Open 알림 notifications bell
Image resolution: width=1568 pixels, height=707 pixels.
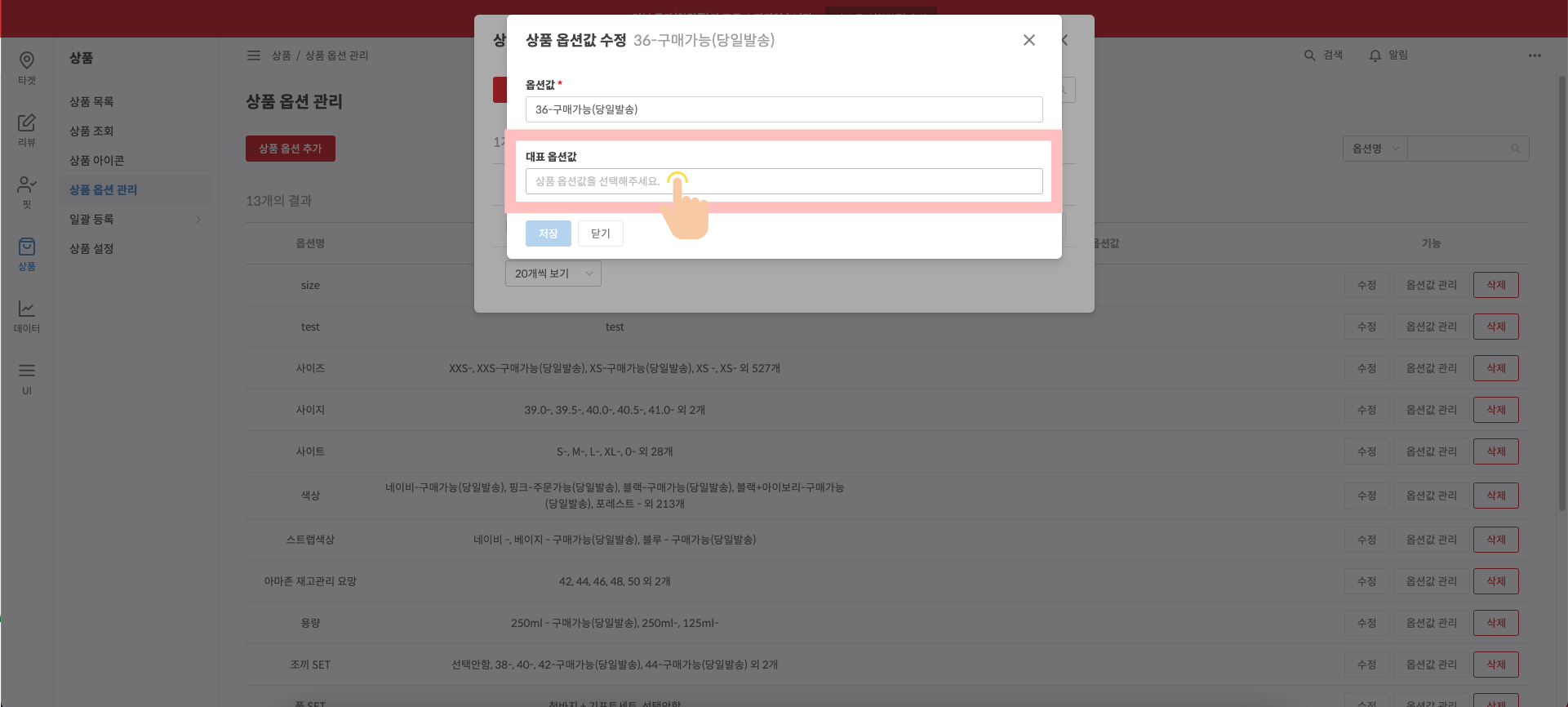(x=1388, y=55)
